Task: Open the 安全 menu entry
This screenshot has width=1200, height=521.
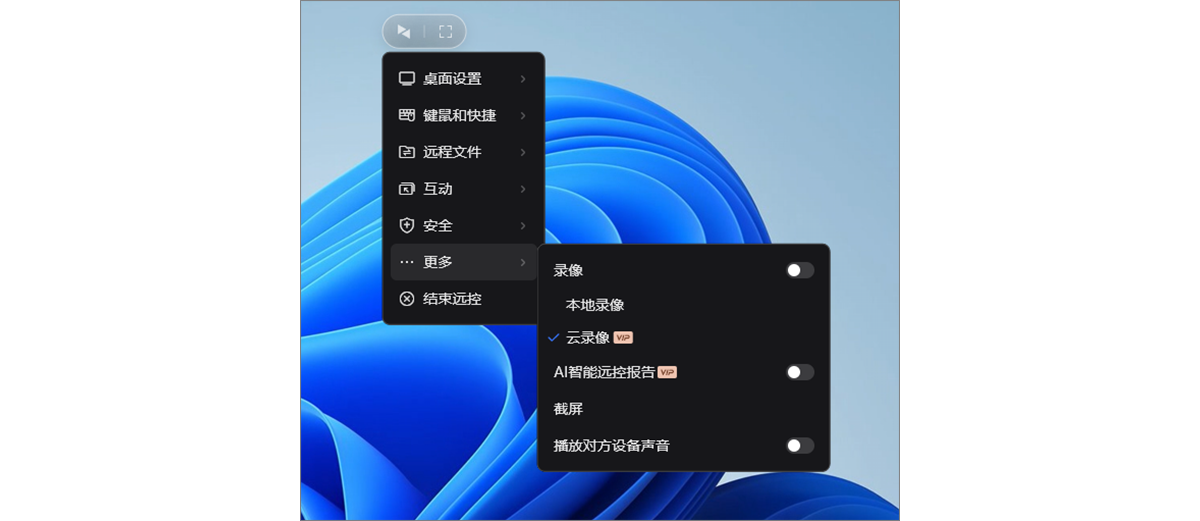Action: point(464,225)
